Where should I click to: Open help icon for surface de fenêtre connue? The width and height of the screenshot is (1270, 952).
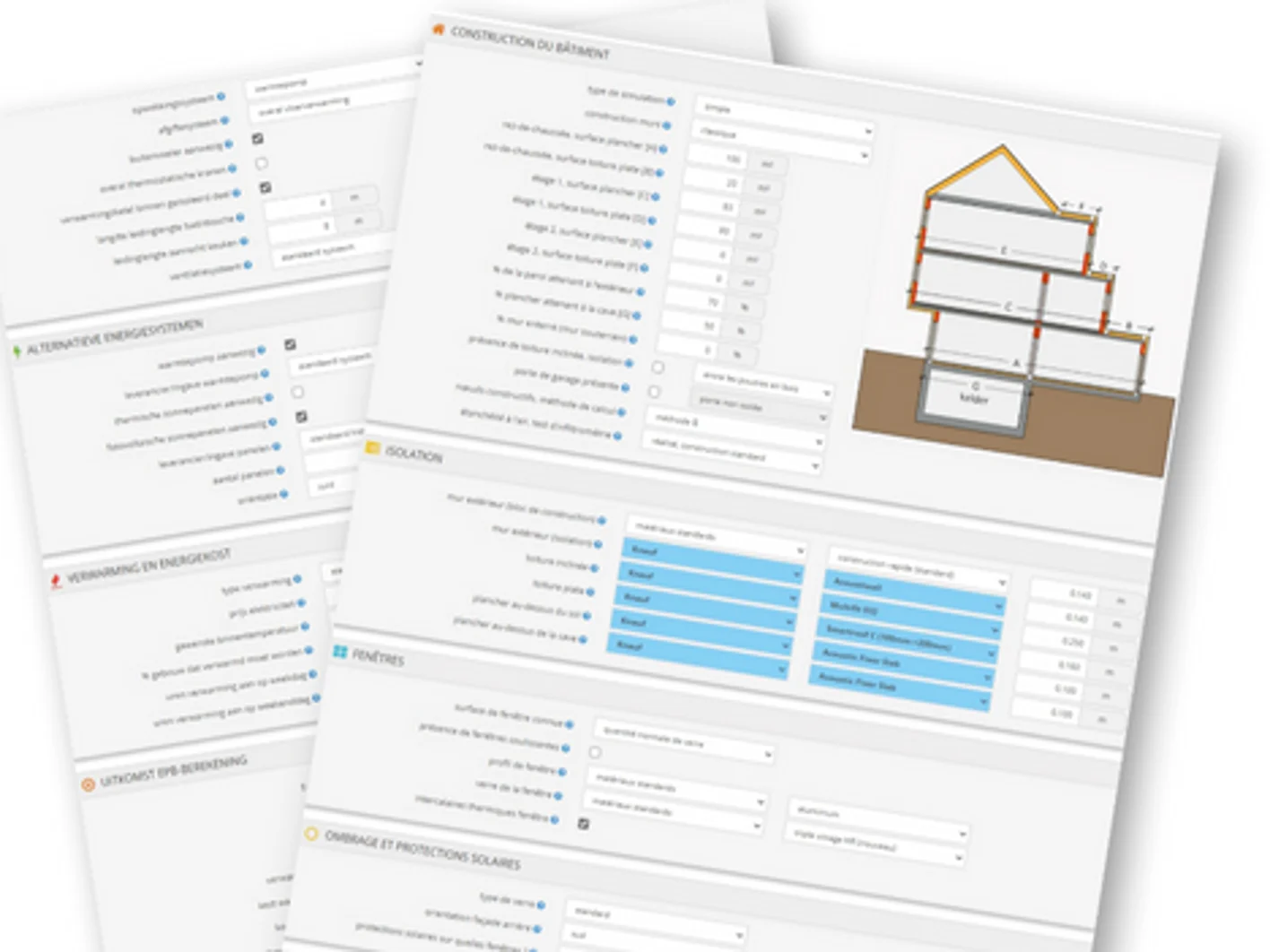[570, 724]
